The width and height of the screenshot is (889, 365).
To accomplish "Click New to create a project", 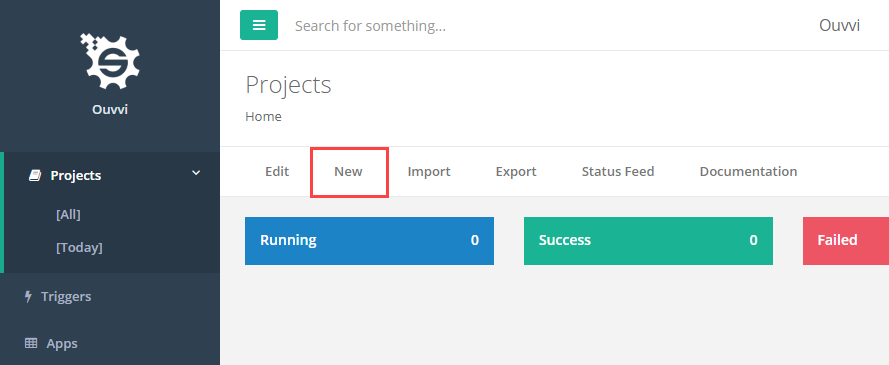I will [x=348, y=171].
